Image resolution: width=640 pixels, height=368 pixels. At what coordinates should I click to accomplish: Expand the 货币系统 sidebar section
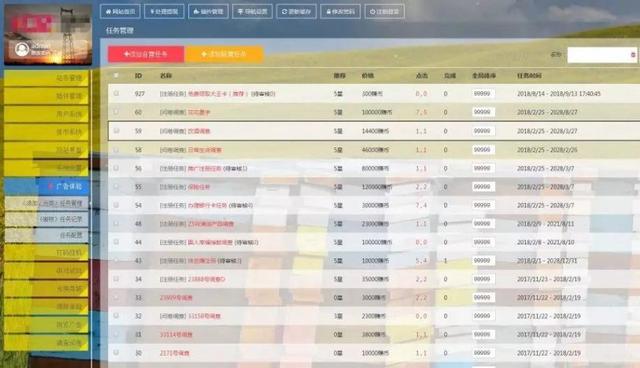46,132
